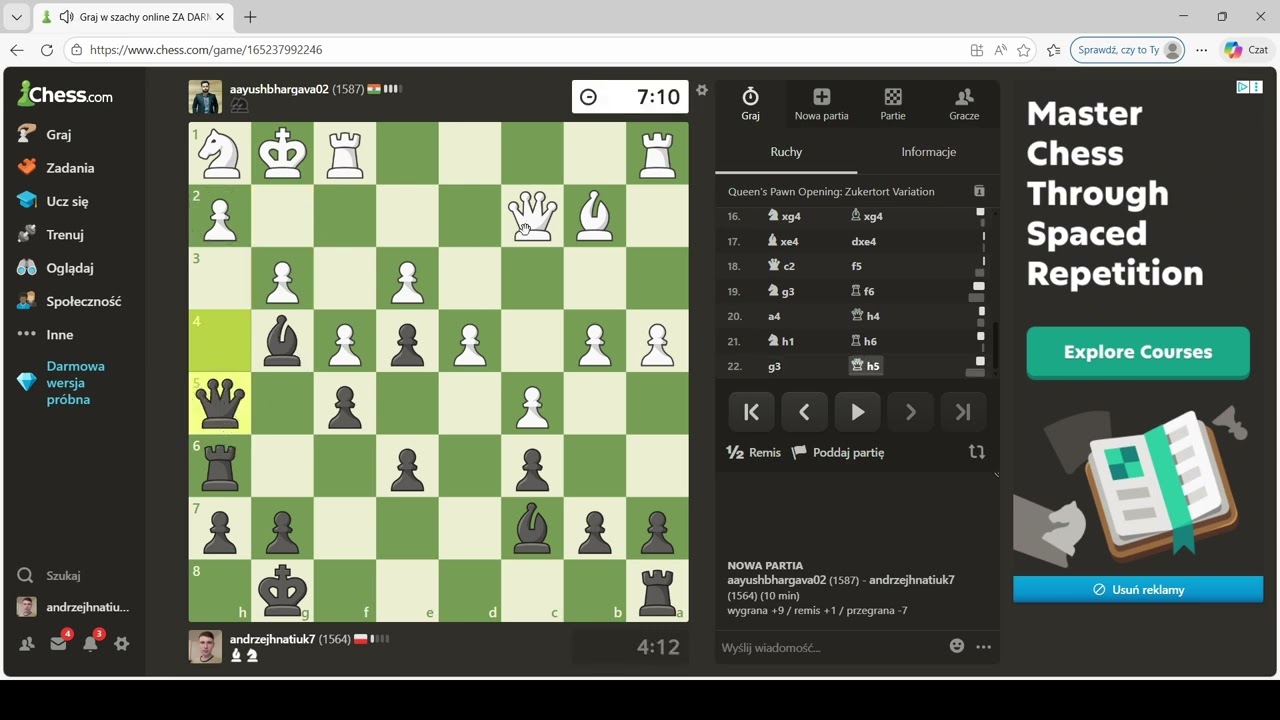The image size is (1280, 720).
Task: Select the Nowa partia tab
Action: point(821,103)
